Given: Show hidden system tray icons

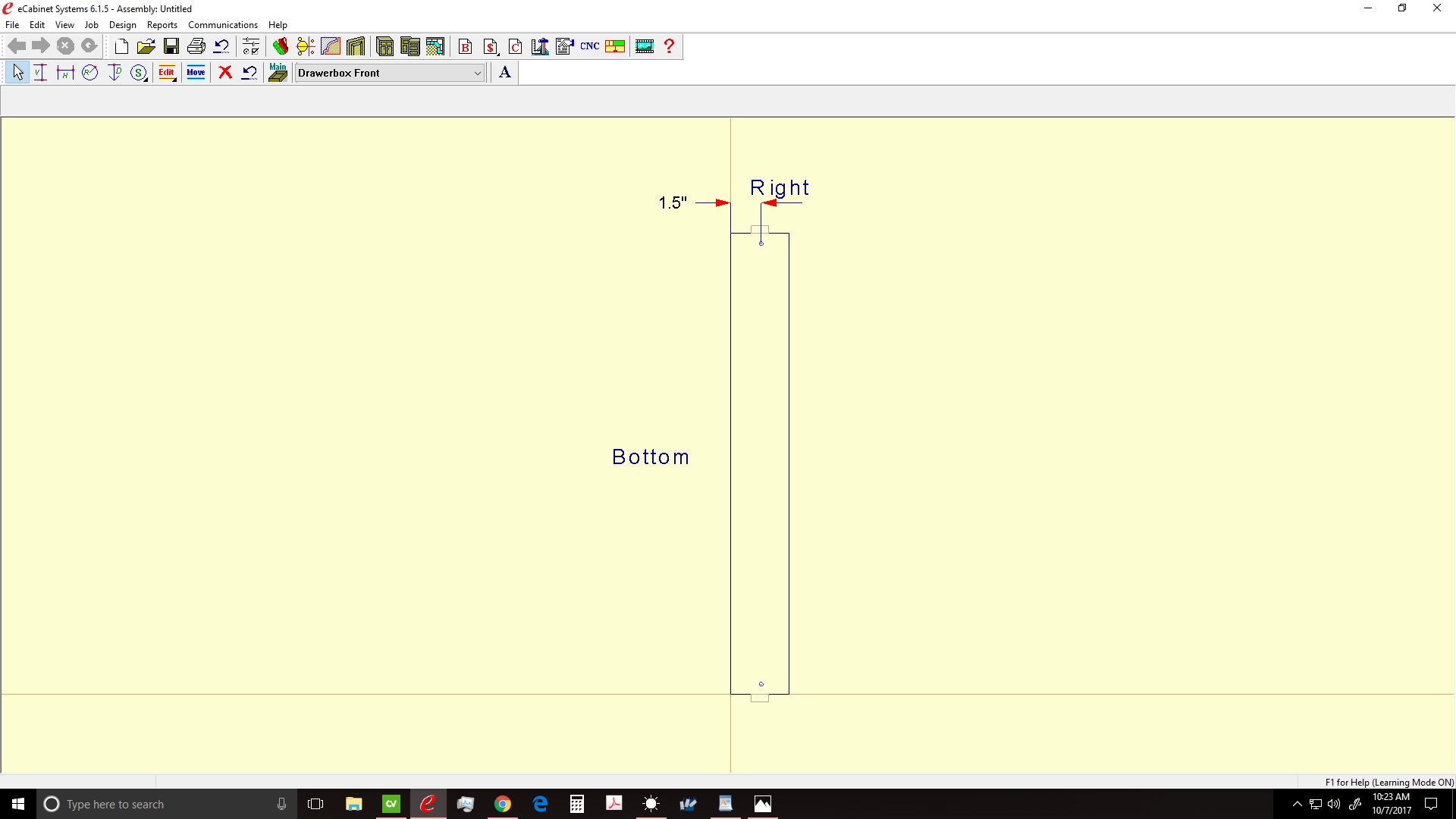Looking at the screenshot, I should (1297, 804).
